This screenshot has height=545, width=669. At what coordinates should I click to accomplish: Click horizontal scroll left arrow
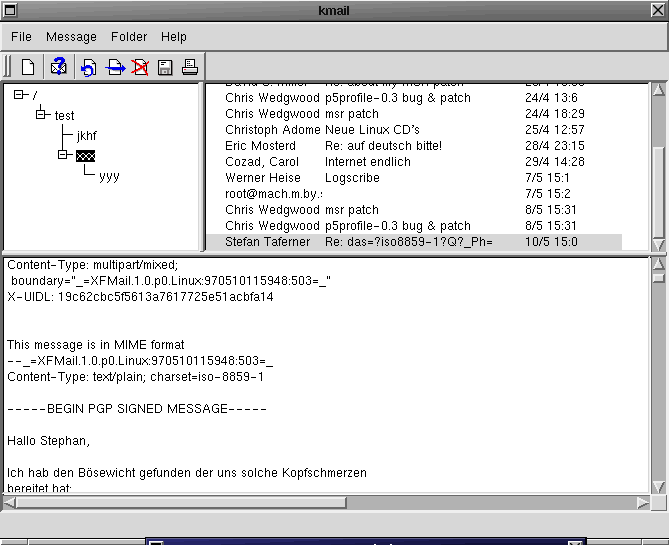pyautogui.click(x=9, y=503)
